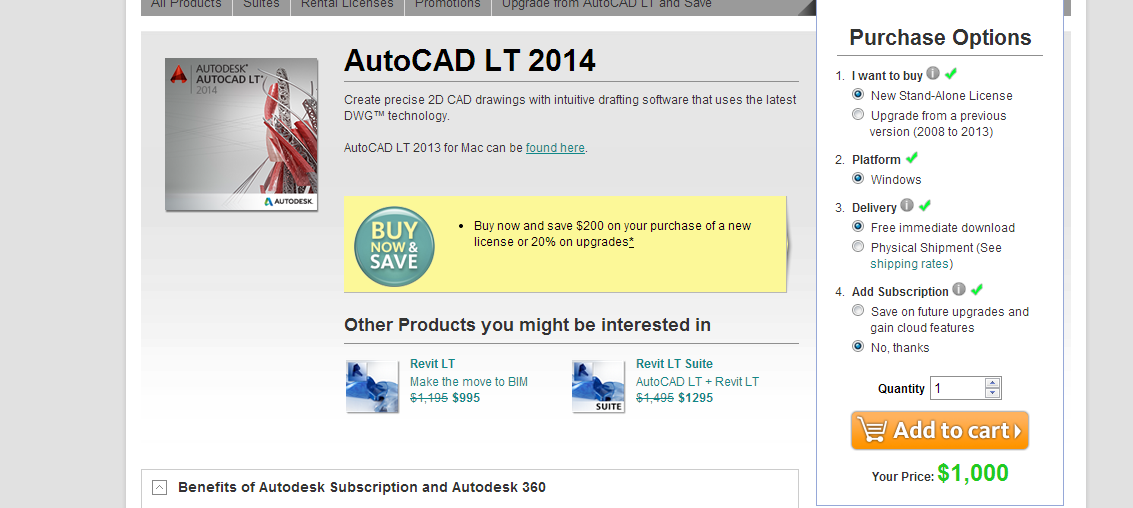1133x508 pixels.
Task: Decrease quantity with the down stepper arrow
Action: (x=993, y=393)
